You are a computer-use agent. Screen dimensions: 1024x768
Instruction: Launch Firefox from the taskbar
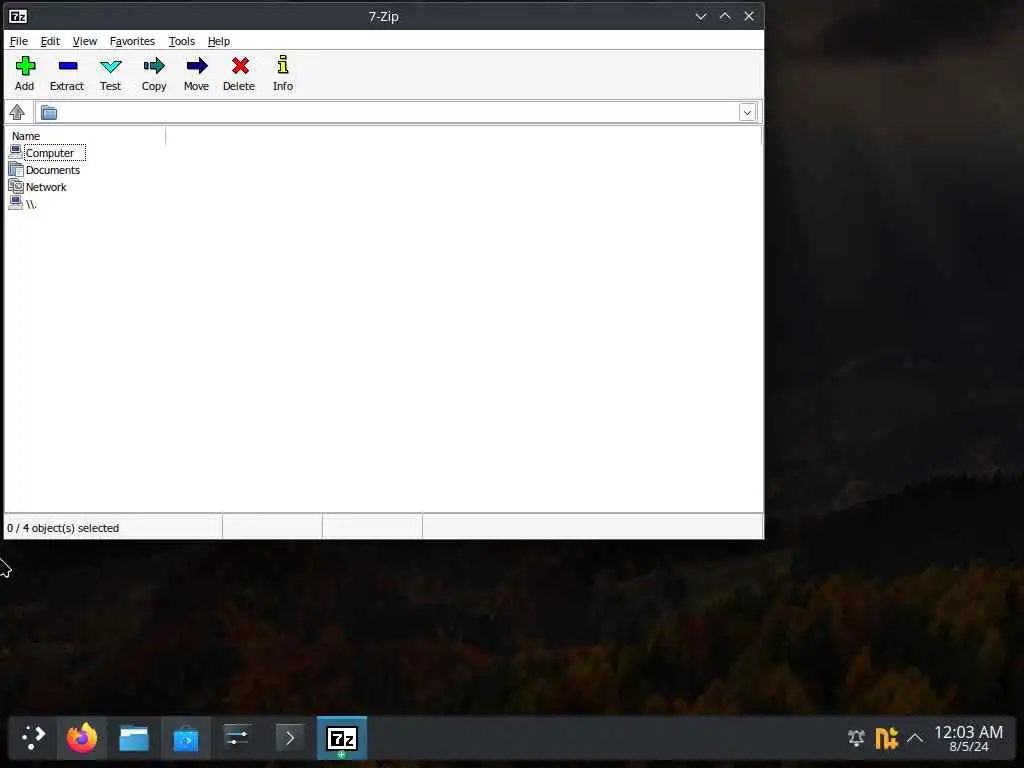click(x=82, y=738)
